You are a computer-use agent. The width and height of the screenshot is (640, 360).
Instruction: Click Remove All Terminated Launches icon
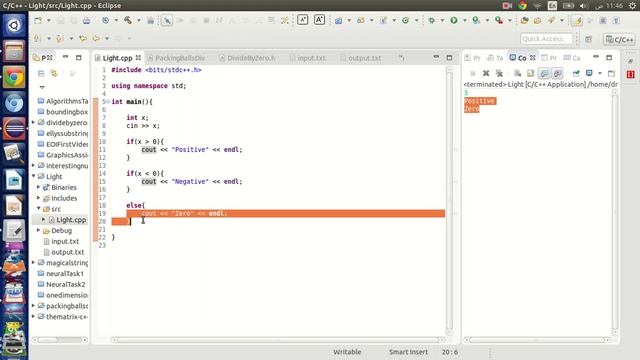click(x=499, y=73)
